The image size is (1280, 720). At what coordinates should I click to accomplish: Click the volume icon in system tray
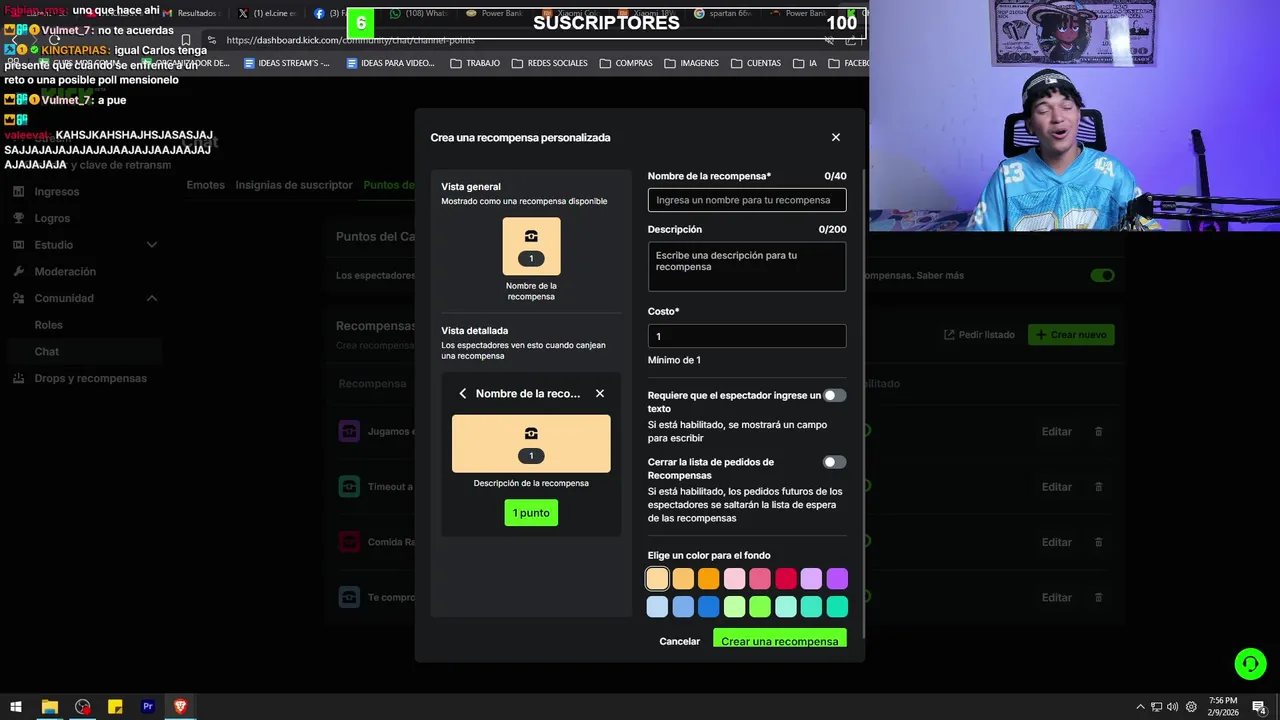click(x=1172, y=706)
